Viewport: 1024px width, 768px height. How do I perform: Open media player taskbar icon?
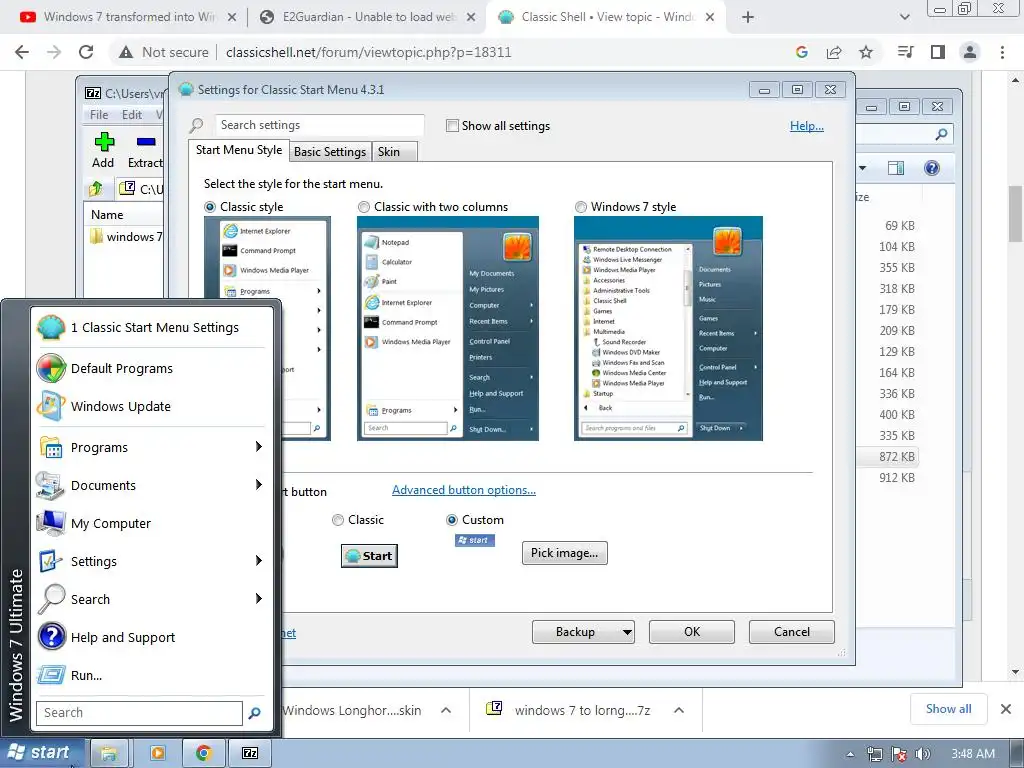pyautogui.click(x=157, y=753)
